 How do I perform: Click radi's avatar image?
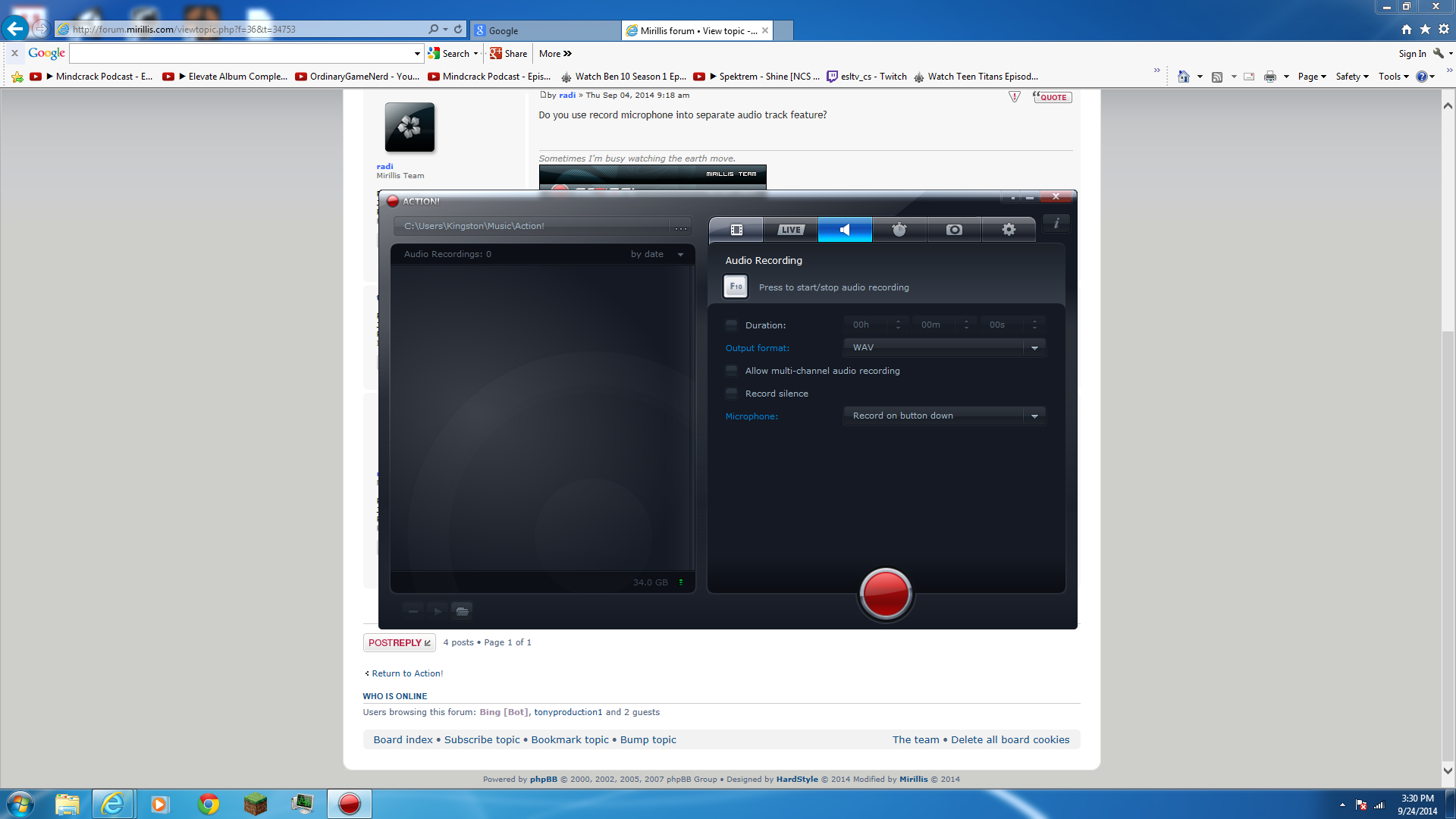[409, 127]
